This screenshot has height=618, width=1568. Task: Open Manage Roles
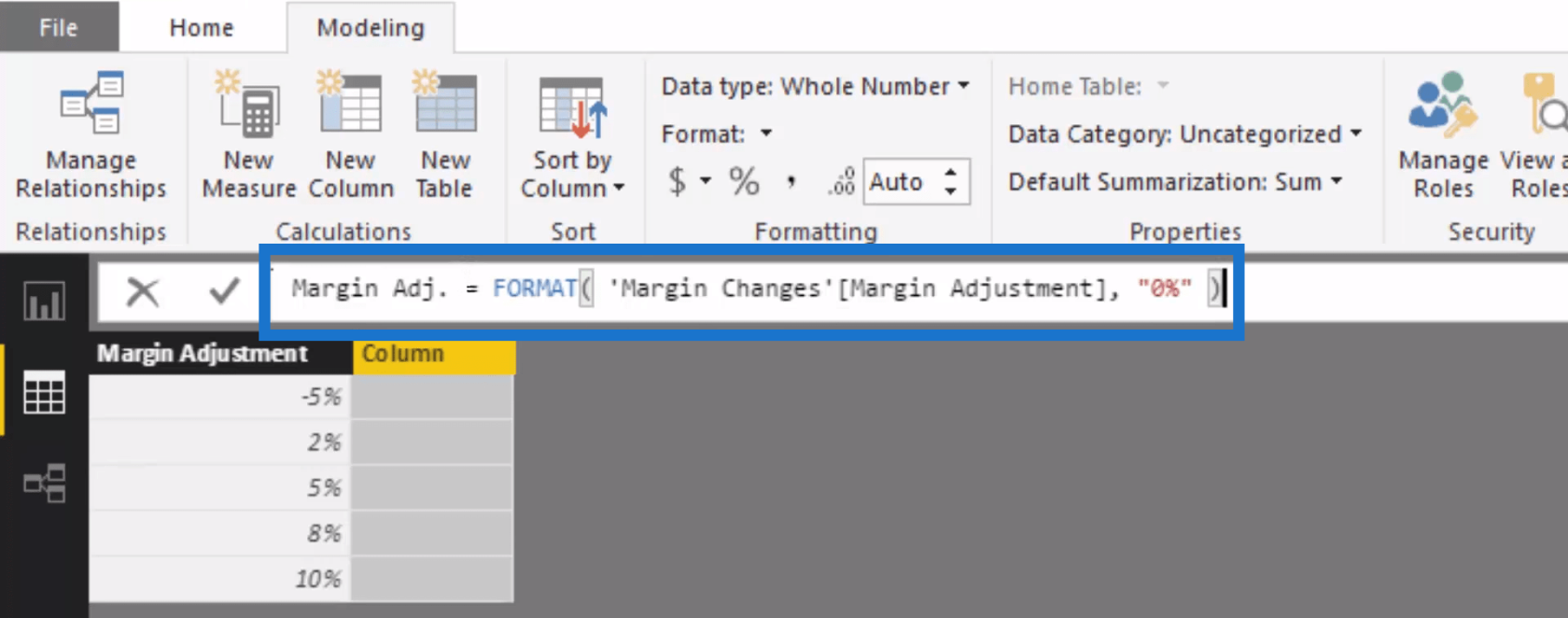[x=1443, y=134]
